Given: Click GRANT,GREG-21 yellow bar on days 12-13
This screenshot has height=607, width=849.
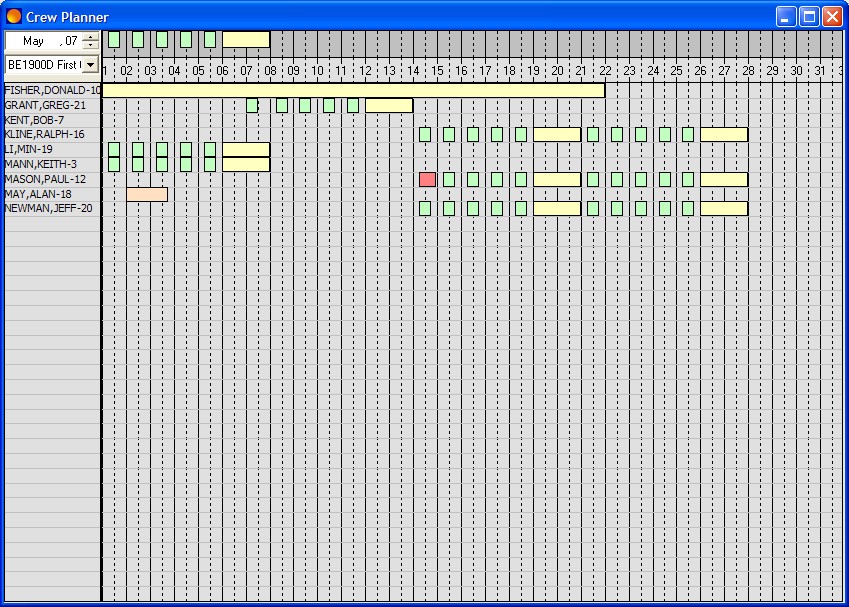Looking at the screenshot, I should click(x=389, y=105).
